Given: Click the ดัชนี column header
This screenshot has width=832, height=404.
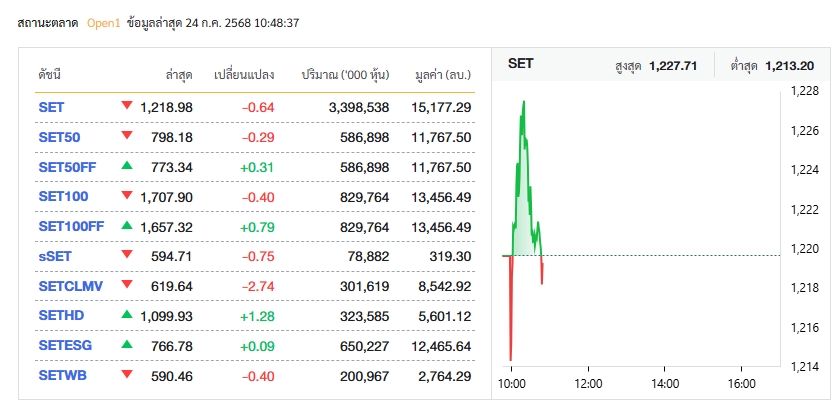Looking at the screenshot, I should [50, 75].
